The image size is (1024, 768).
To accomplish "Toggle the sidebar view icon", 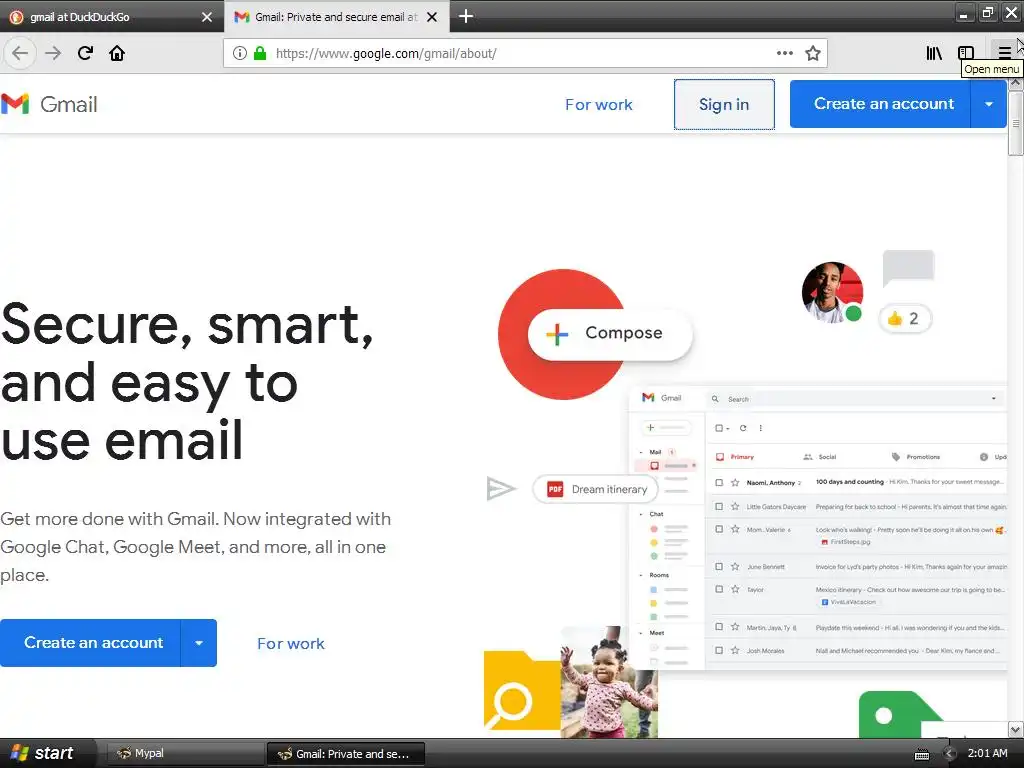I will point(966,53).
